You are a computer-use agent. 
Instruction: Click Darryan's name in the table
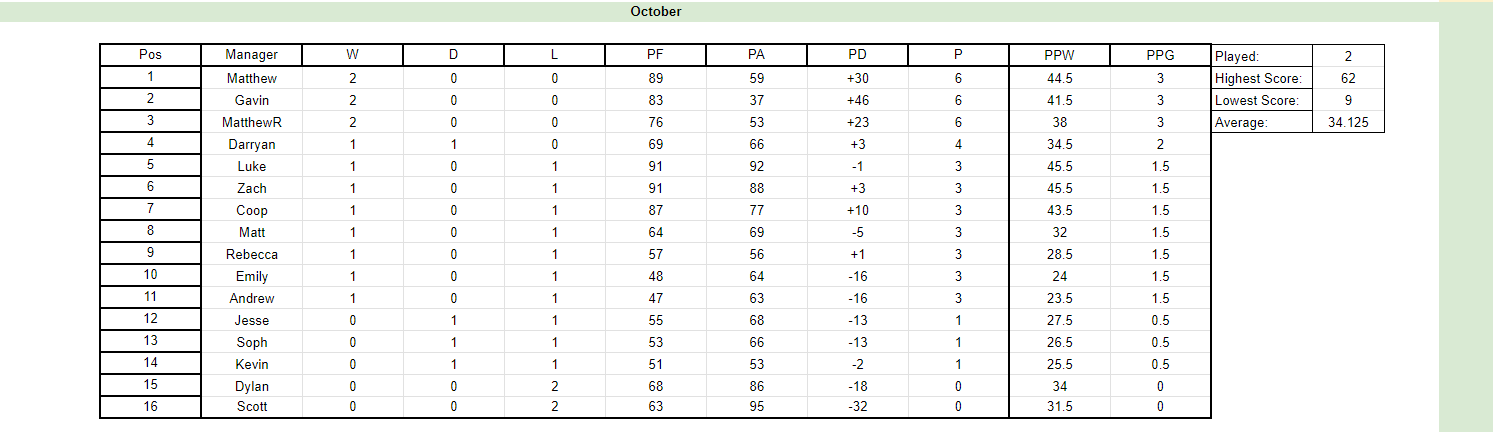[251, 144]
